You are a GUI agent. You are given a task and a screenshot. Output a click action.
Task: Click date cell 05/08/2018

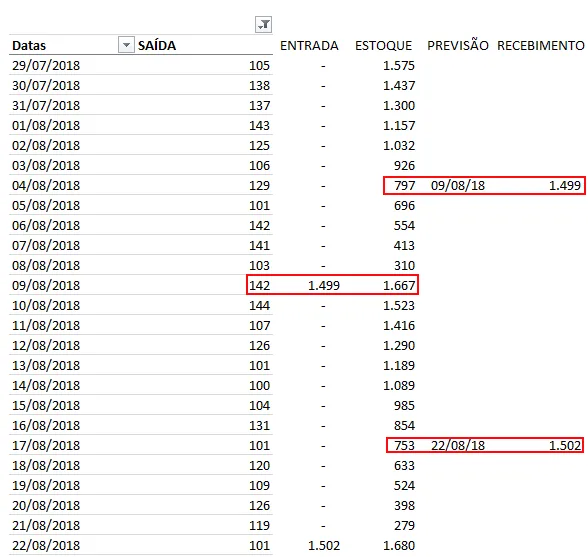click(46, 205)
